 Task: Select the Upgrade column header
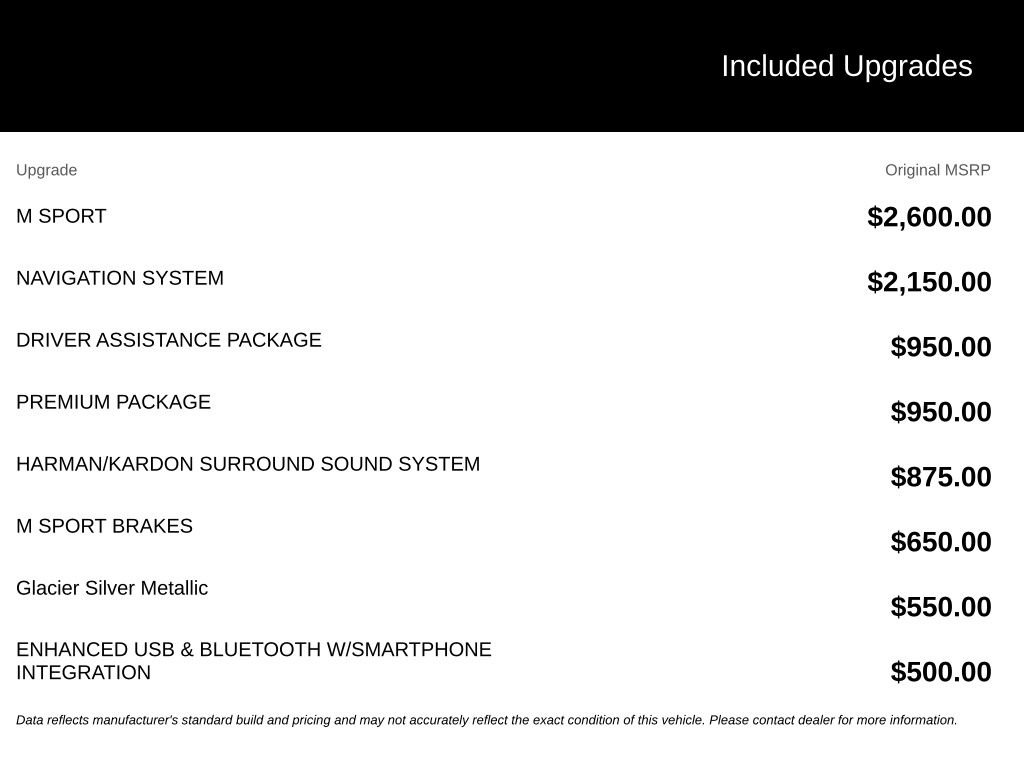(46, 170)
